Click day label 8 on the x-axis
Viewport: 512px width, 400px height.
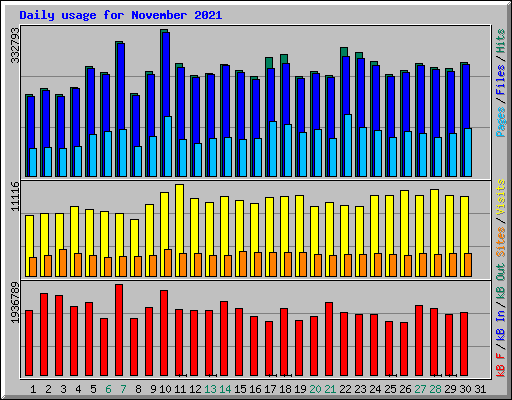pos(138,389)
